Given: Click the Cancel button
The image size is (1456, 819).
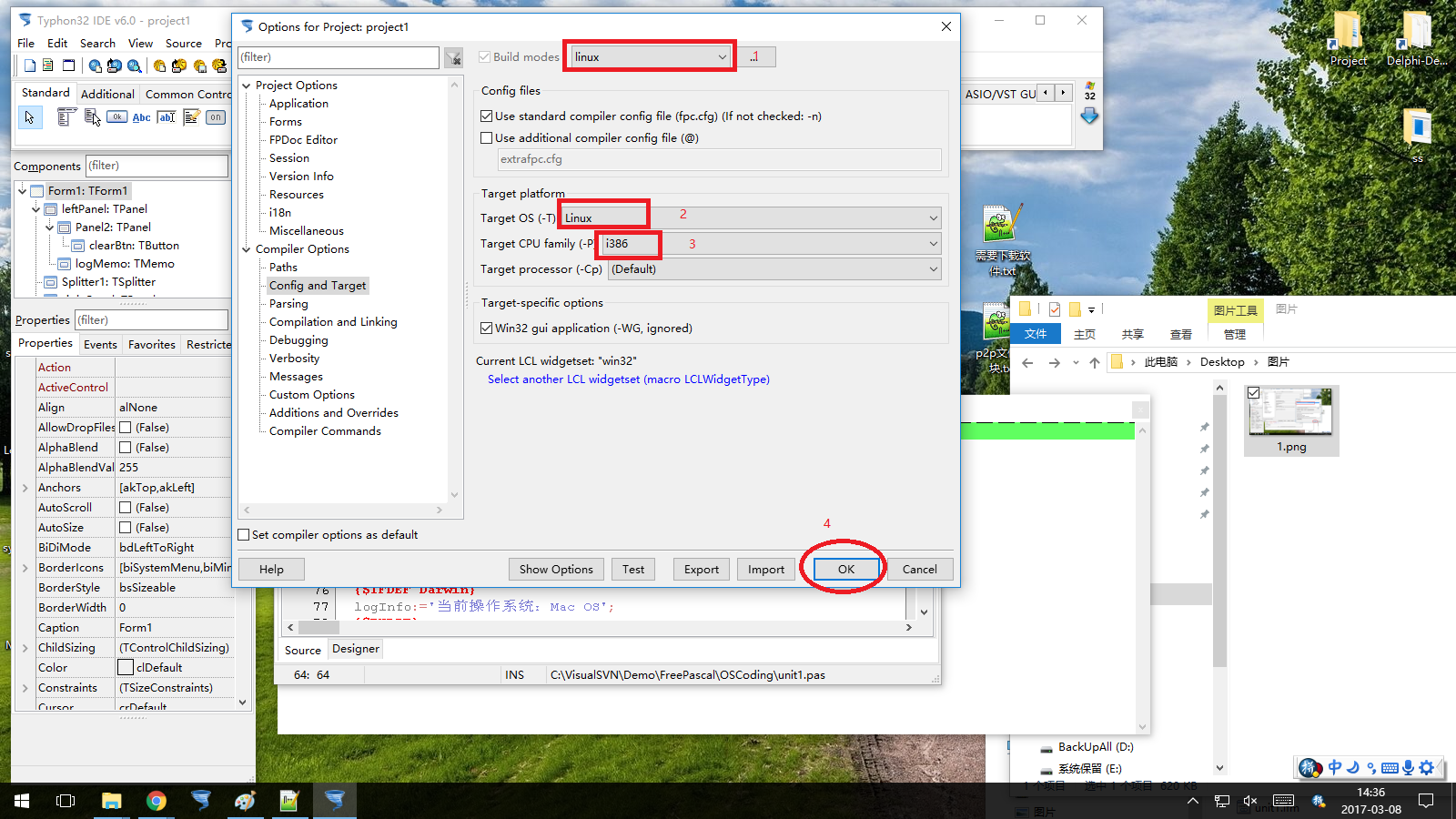Looking at the screenshot, I should [x=920, y=570].
